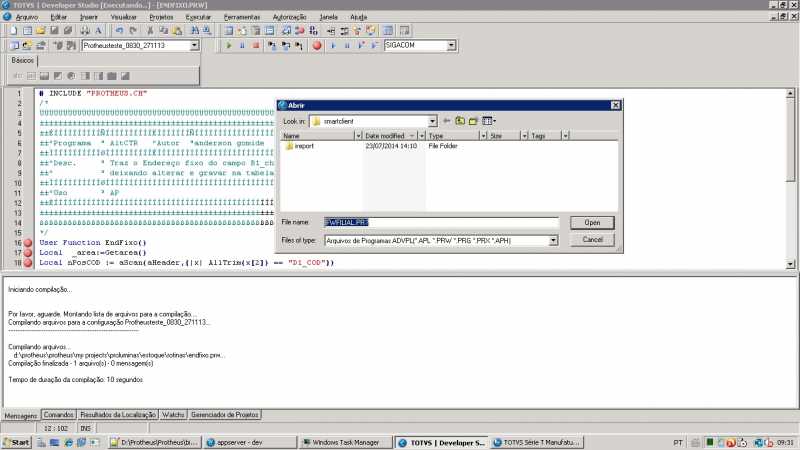Click the Name column header

pos(317,136)
